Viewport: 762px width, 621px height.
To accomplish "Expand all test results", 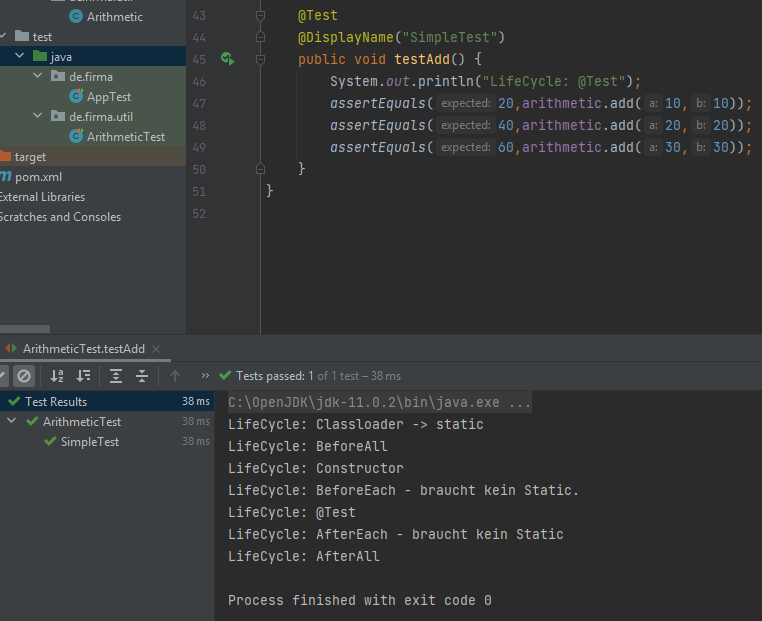I will pos(116,376).
